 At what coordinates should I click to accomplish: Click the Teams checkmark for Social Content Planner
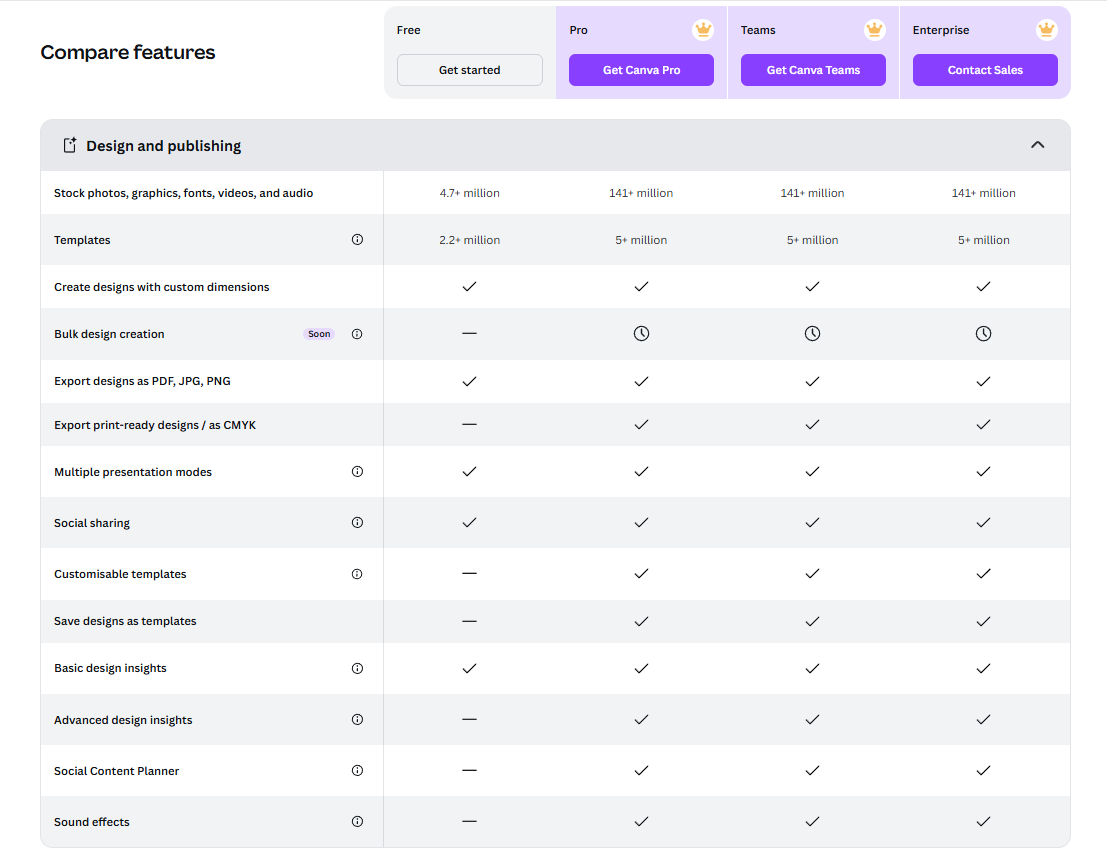813,770
